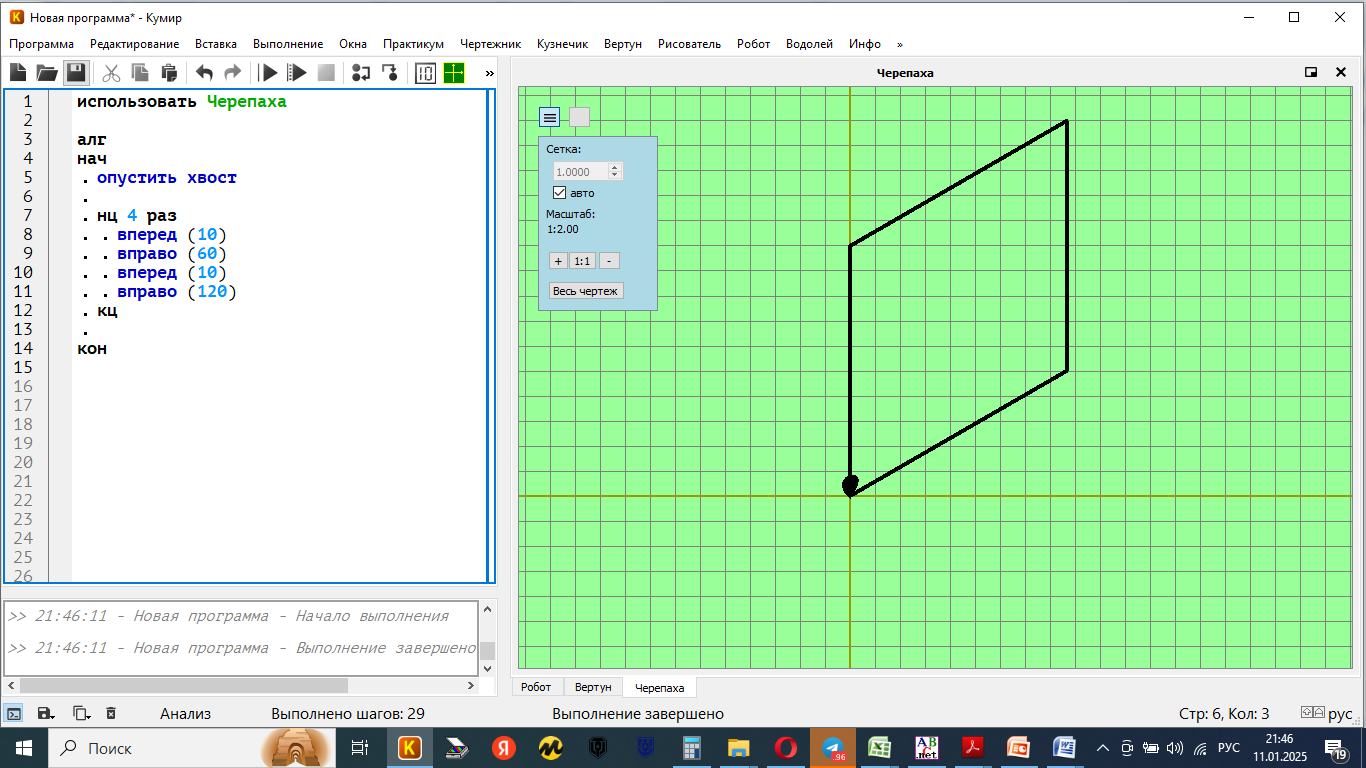Click Весь чертеж button
The height and width of the screenshot is (768, 1366).
click(586, 291)
